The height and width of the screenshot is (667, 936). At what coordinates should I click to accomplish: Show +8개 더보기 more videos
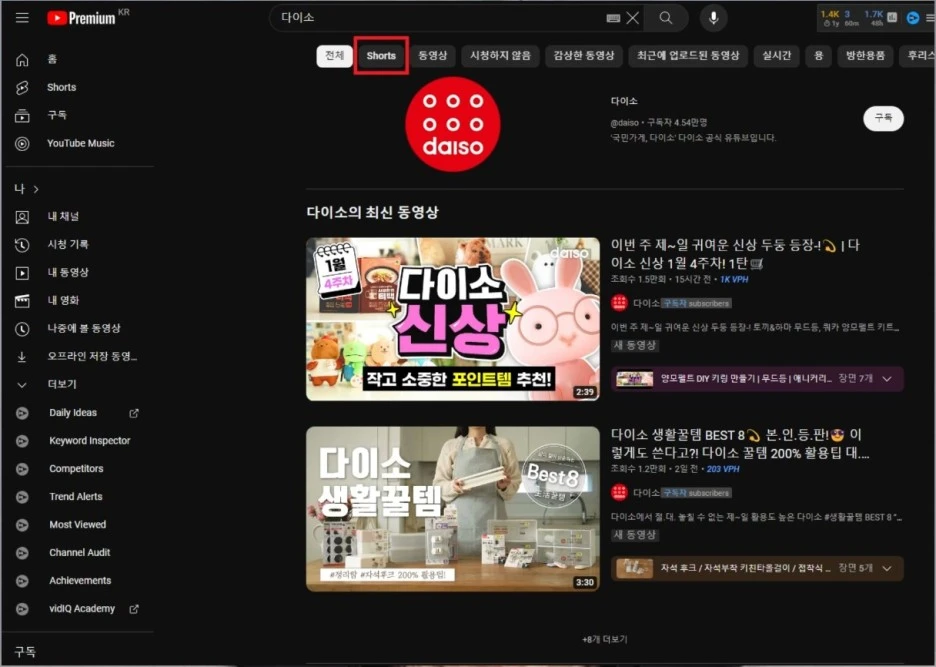pyautogui.click(x=605, y=639)
